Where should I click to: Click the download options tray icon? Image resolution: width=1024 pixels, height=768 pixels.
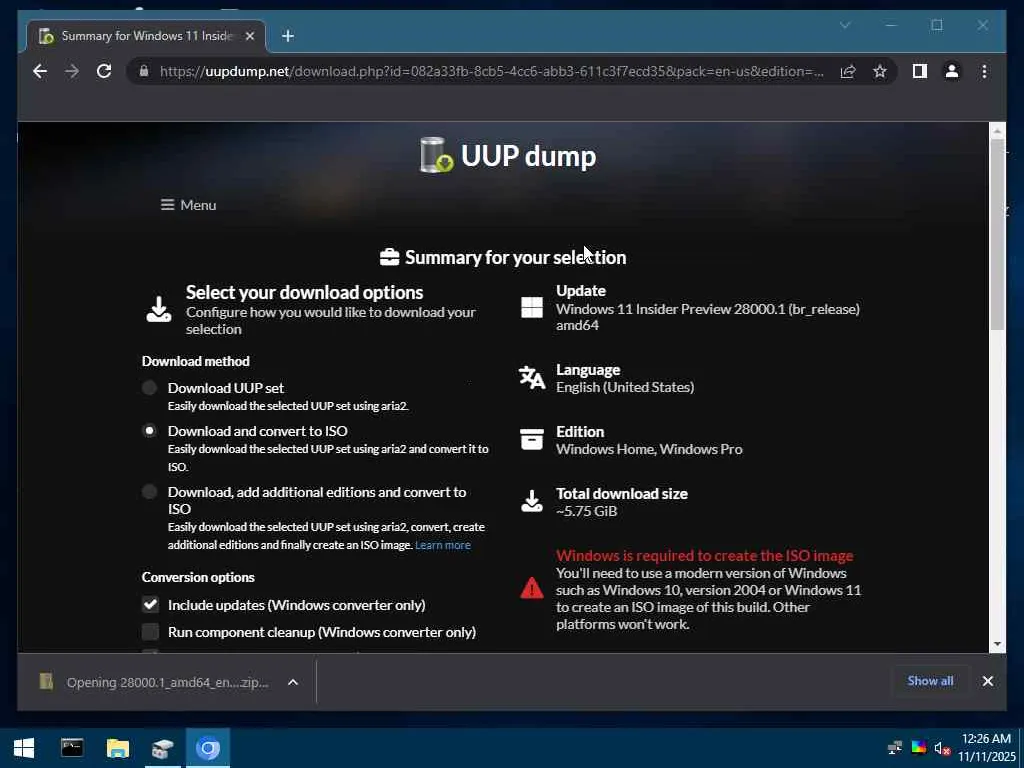[x=159, y=309]
